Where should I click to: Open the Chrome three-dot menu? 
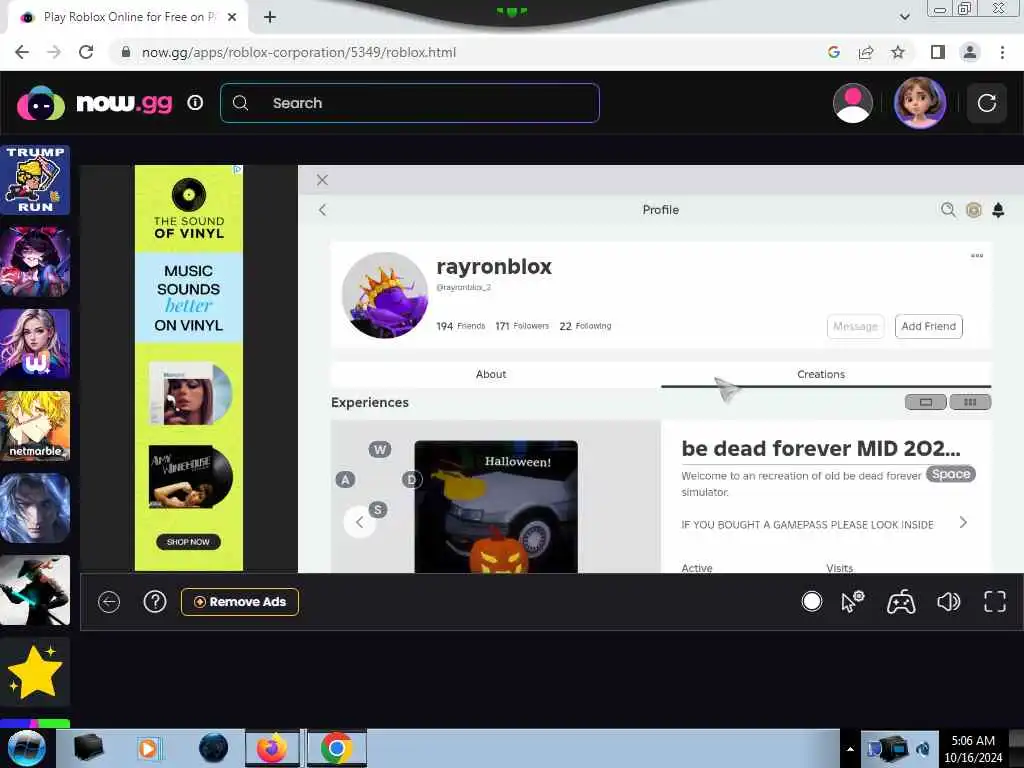(1002, 52)
